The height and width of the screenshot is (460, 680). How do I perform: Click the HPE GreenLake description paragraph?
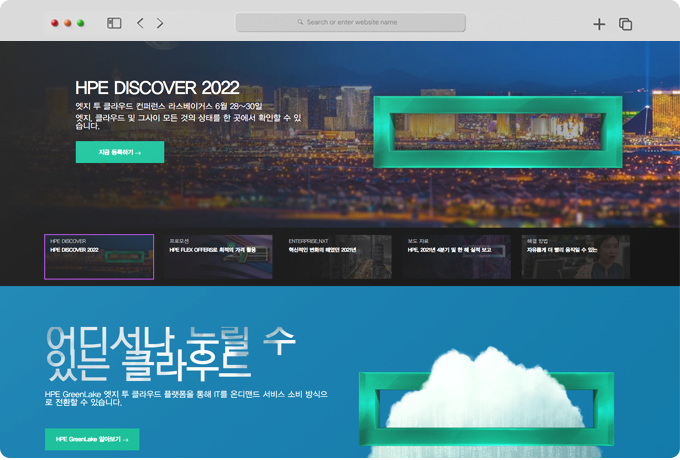tap(186, 398)
